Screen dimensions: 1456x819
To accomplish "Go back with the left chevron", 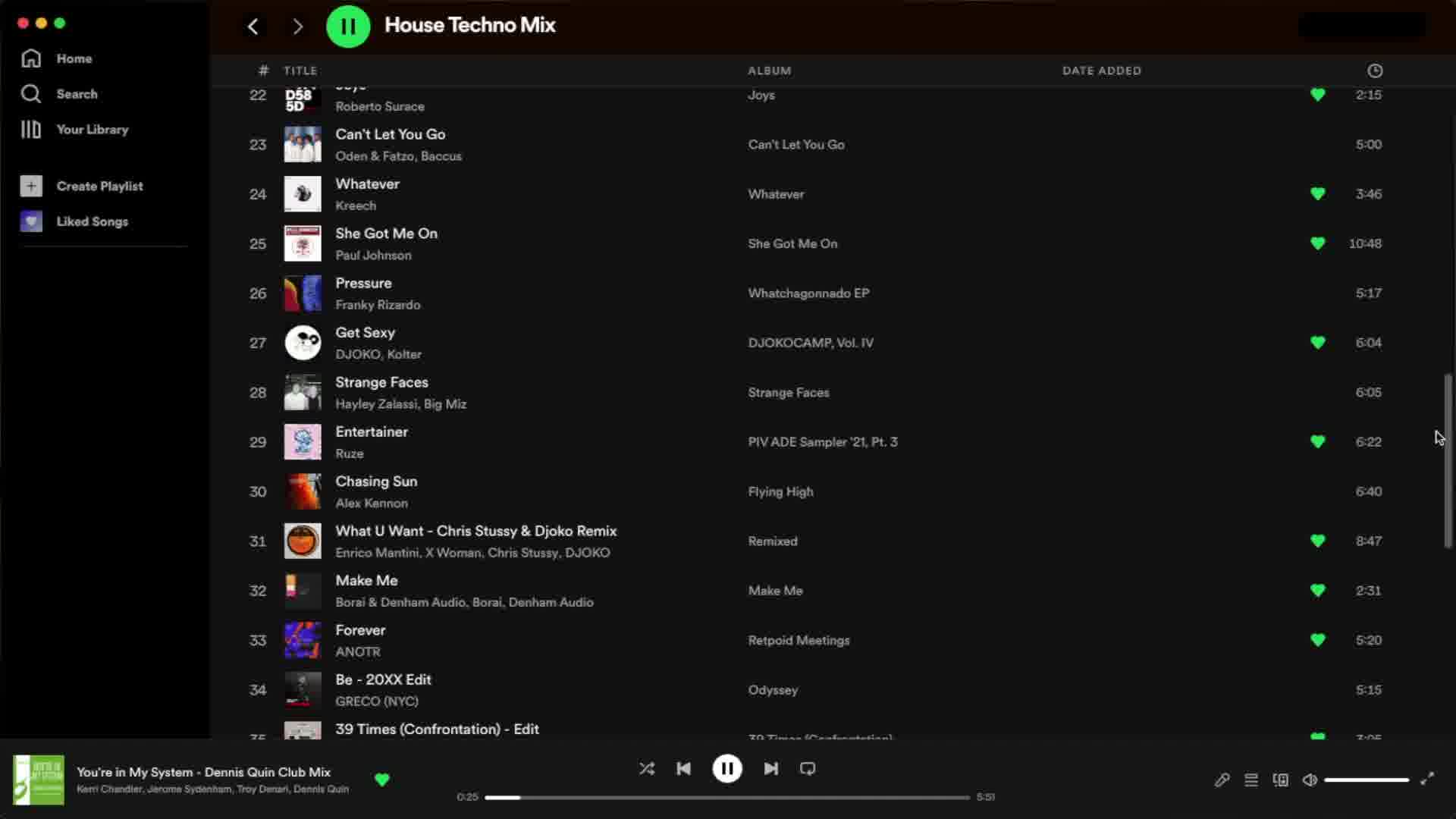I will coord(253,27).
